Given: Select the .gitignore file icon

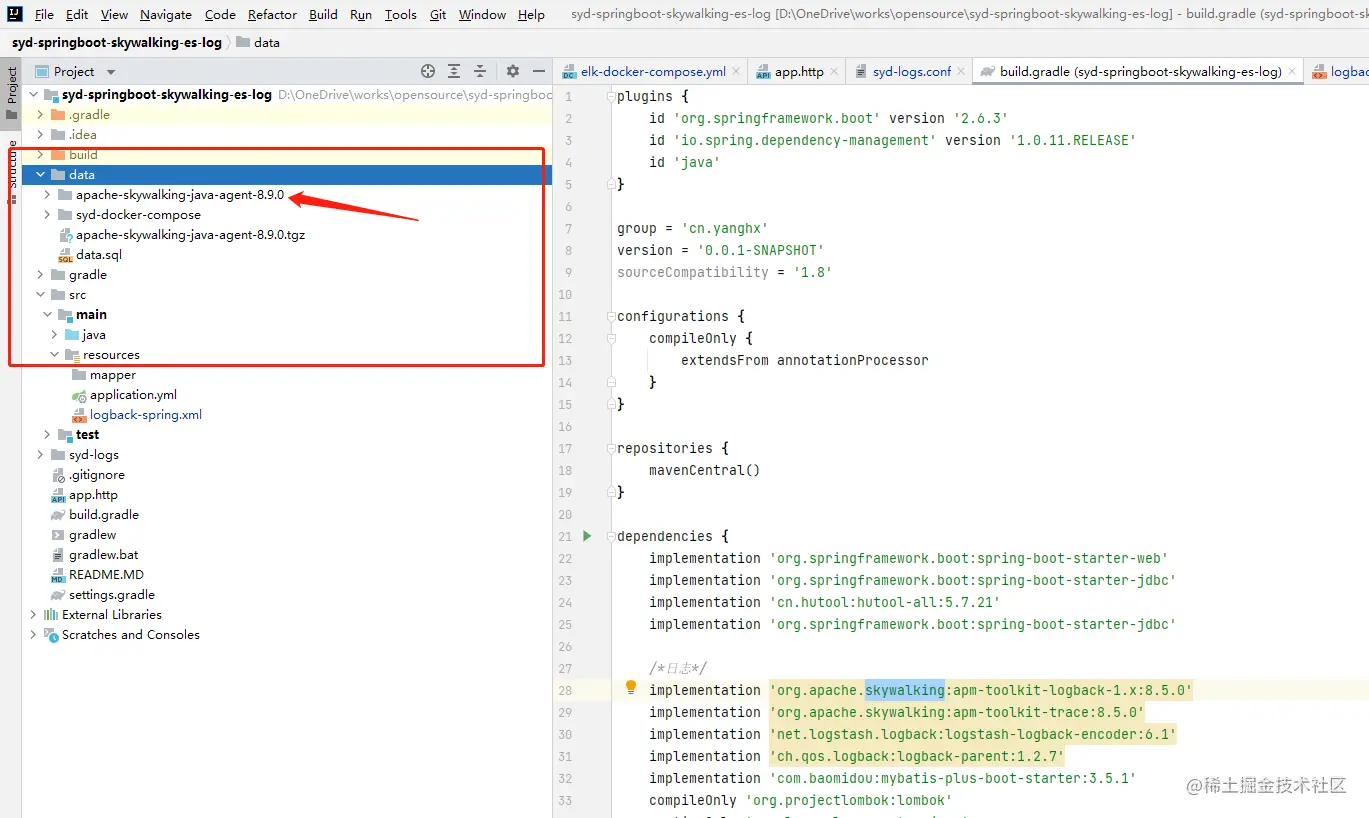Looking at the screenshot, I should click(x=59, y=475).
